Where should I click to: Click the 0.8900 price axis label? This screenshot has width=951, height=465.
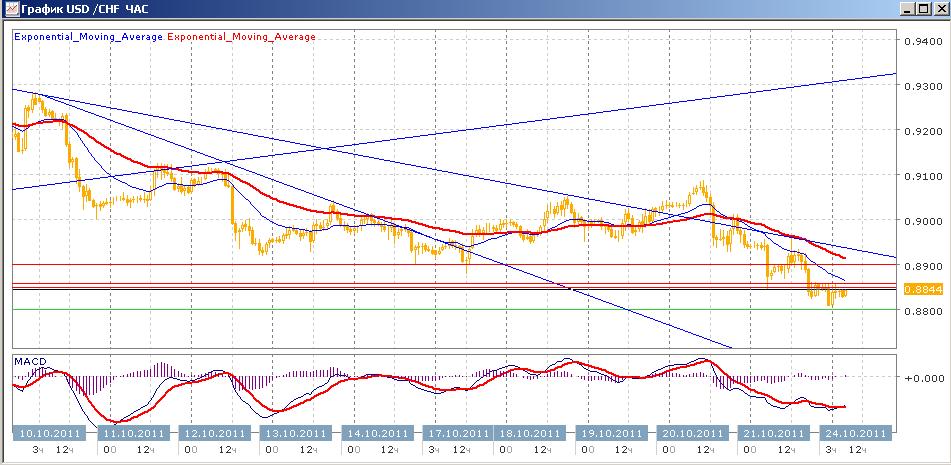pos(923,266)
